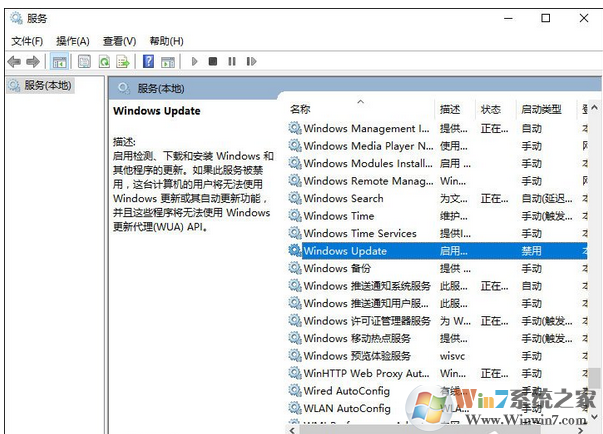This screenshot has height=434, width=603.
Task: Click the Refresh toolbar icon
Action: pos(104,62)
